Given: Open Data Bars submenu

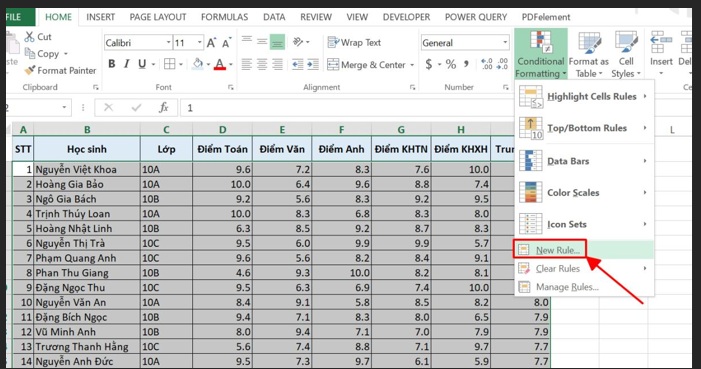Looking at the screenshot, I should (584, 161).
